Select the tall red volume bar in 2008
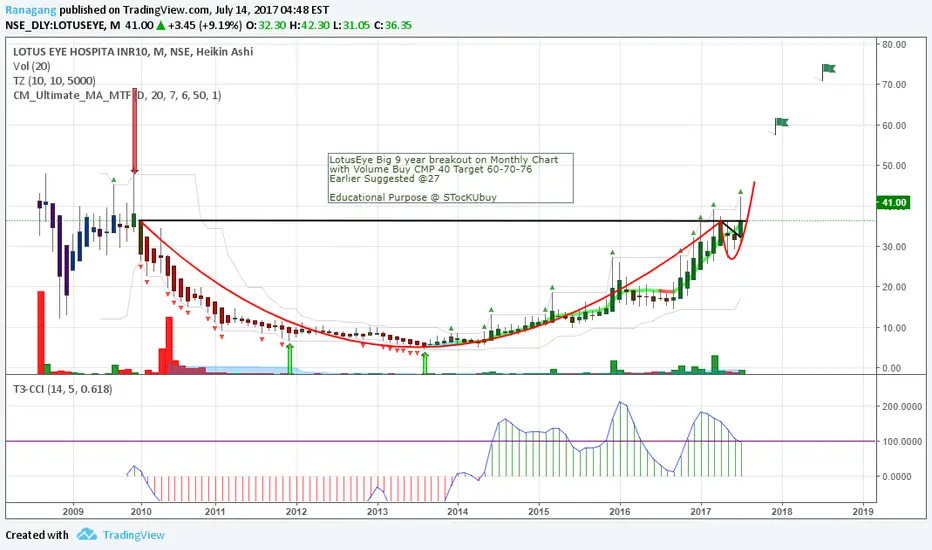Image resolution: width=932 pixels, height=550 pixels. tap(41, 332)
